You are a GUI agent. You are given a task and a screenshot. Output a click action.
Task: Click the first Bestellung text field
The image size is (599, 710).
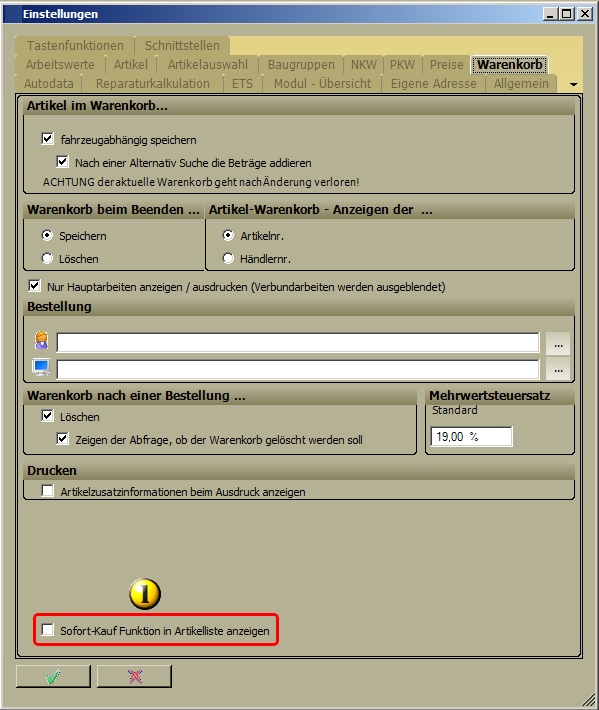coord(298,342)
